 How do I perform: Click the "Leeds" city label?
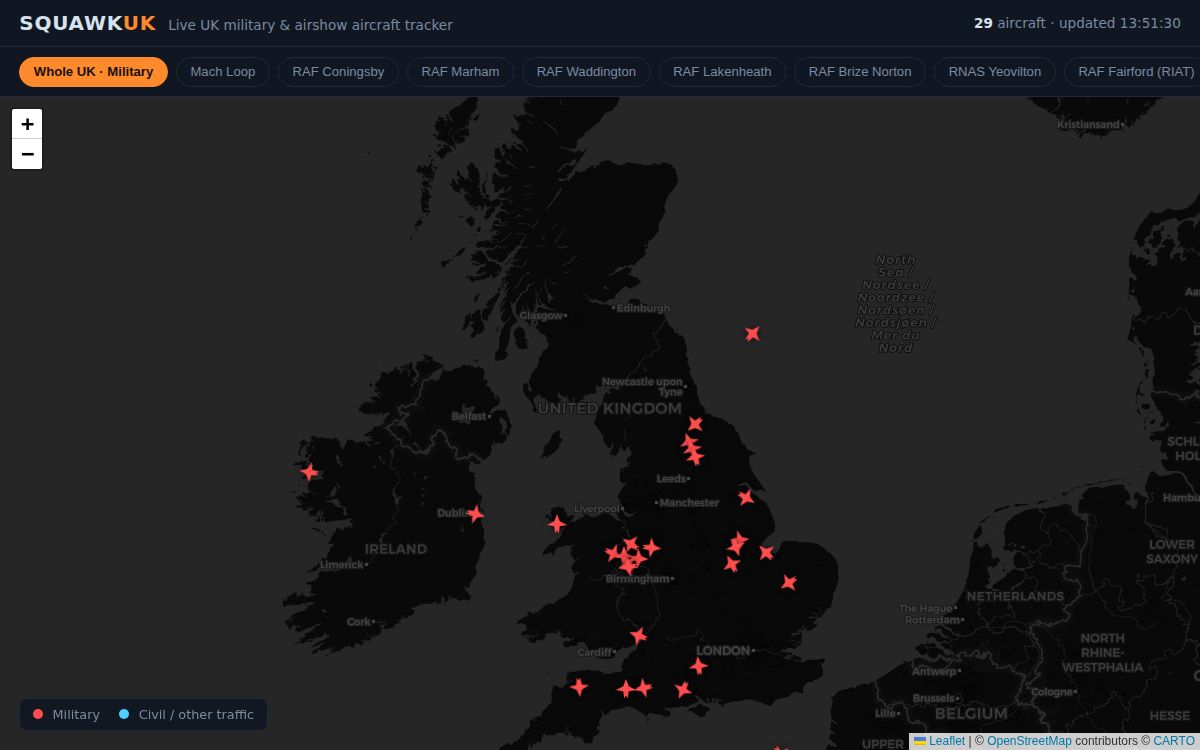click(x=671, y=479)
